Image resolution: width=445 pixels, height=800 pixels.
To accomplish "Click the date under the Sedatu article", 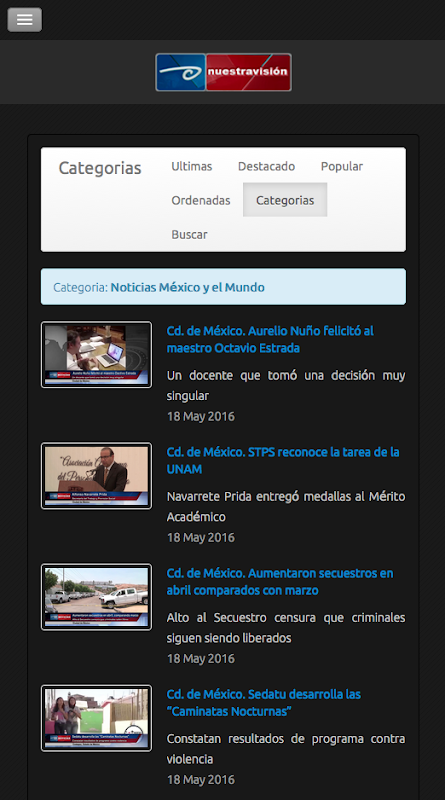I will tap(201, 780).
